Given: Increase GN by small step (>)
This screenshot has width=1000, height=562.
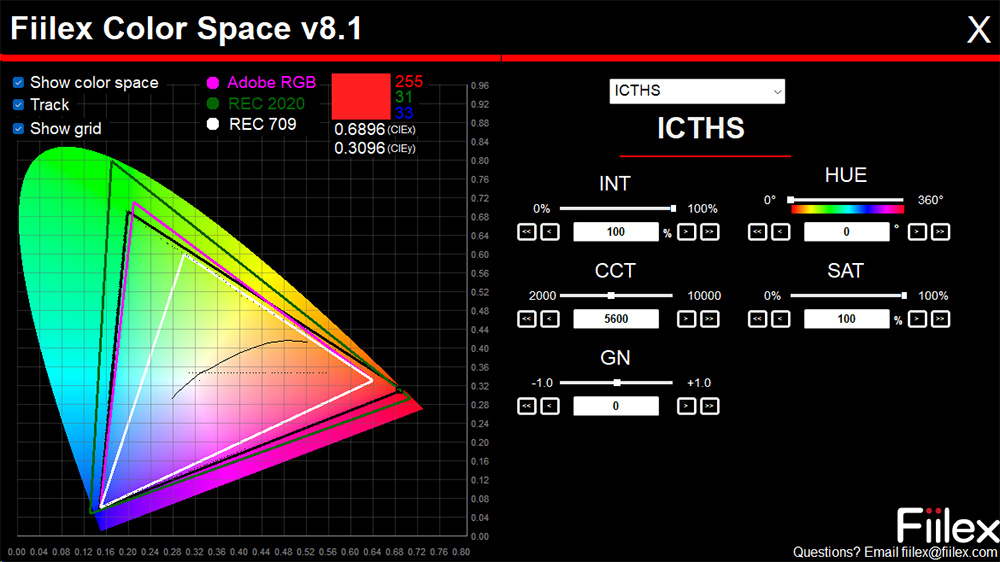Looking at the screenshot, I should [x=686, y=406].
